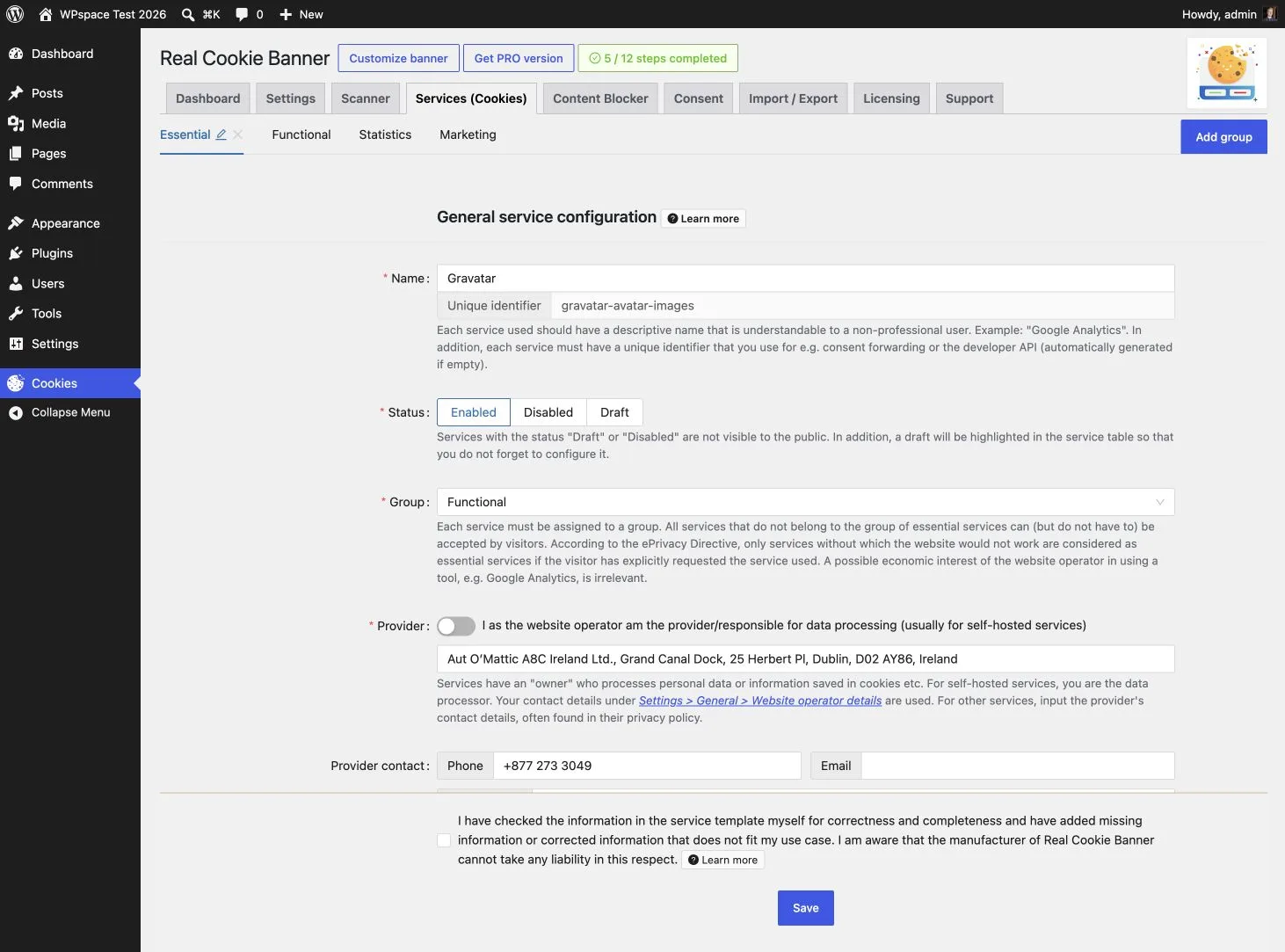
Task: Click the Plugins sidebar icon
Action: (16, 253)
